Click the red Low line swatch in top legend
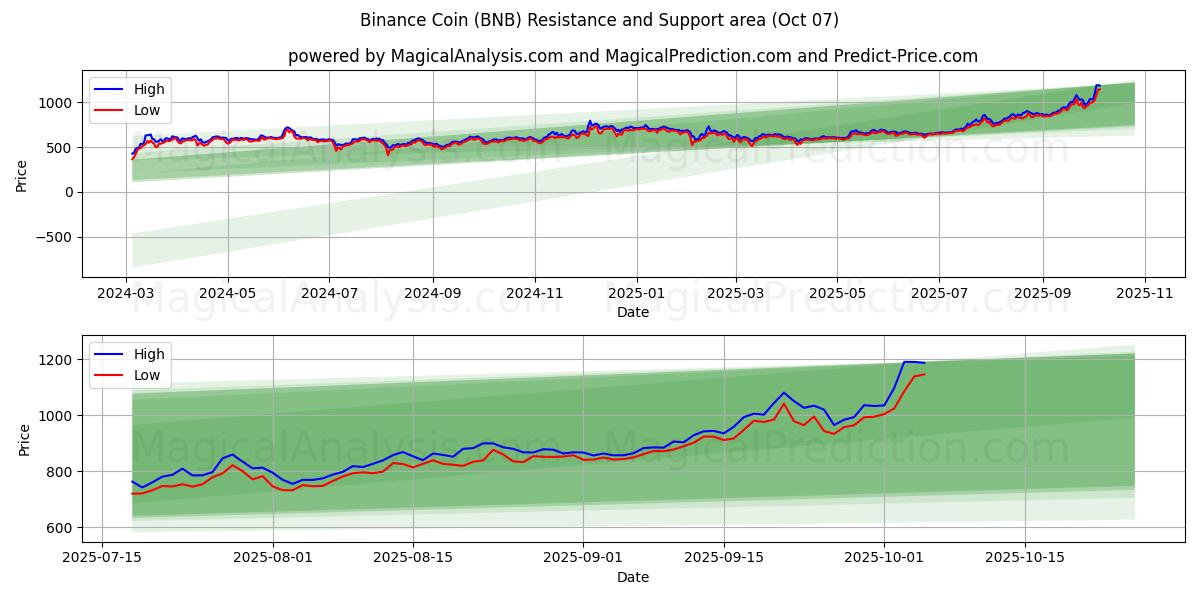The width and height of the screenshot is (1200, 600). 109,111
